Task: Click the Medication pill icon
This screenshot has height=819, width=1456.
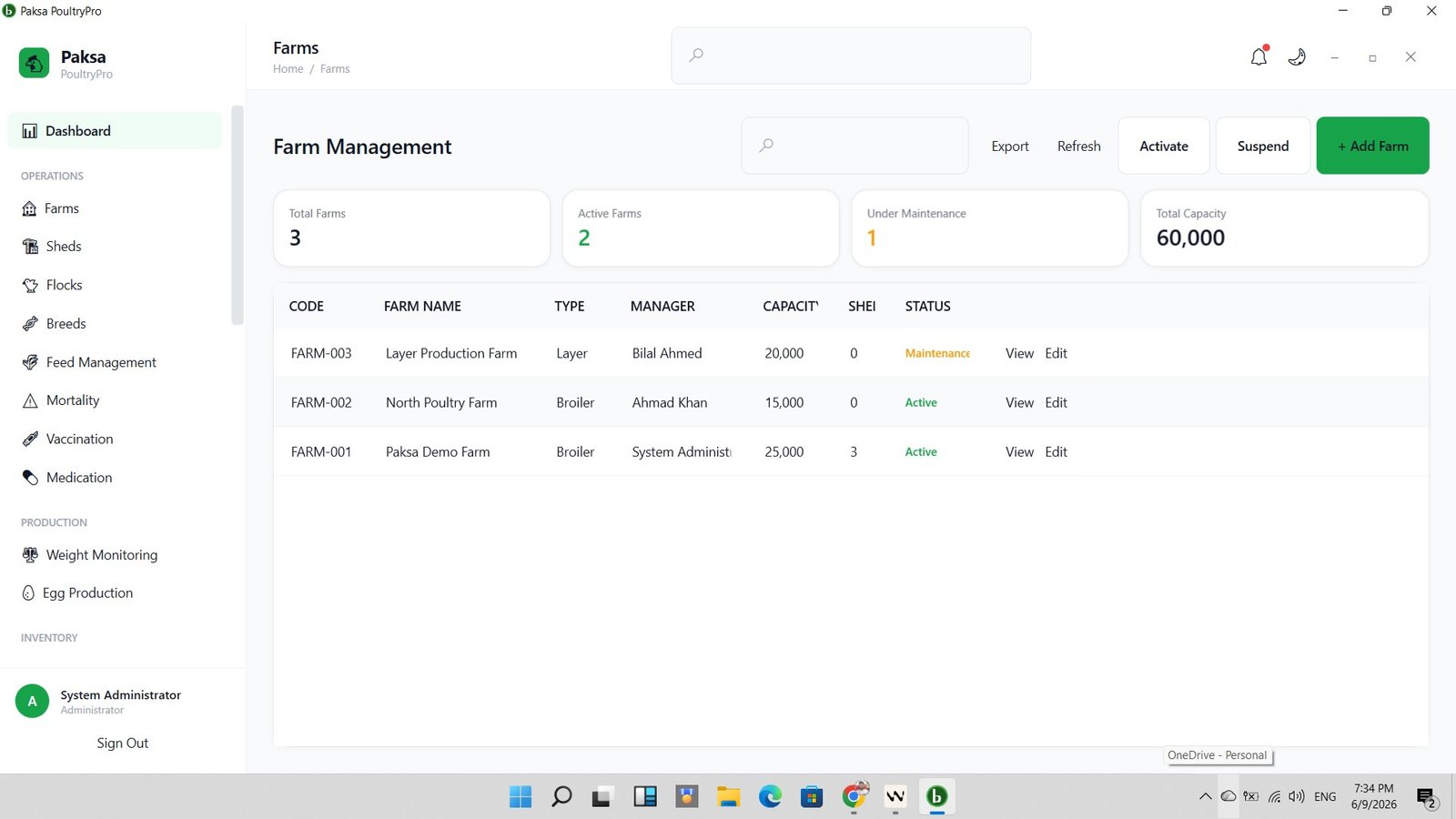Action: [30, 478]
